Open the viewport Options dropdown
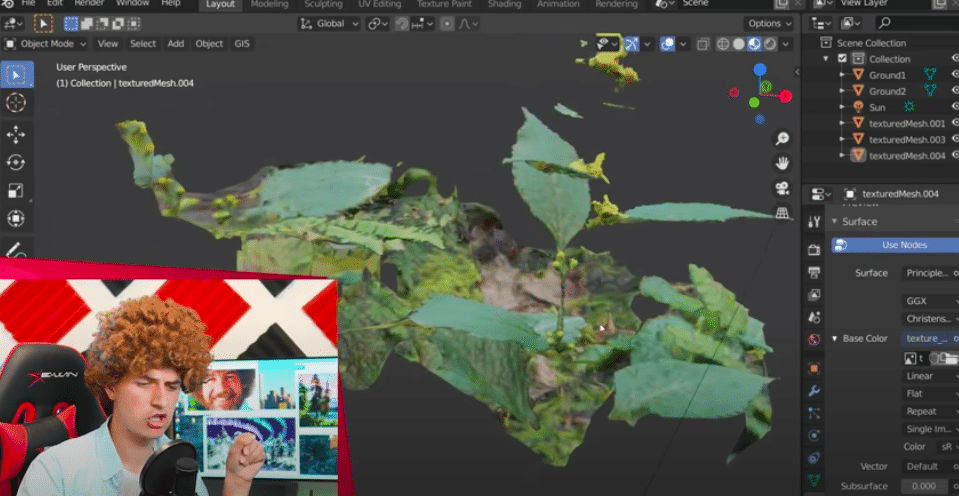 (x=769, y=24)
